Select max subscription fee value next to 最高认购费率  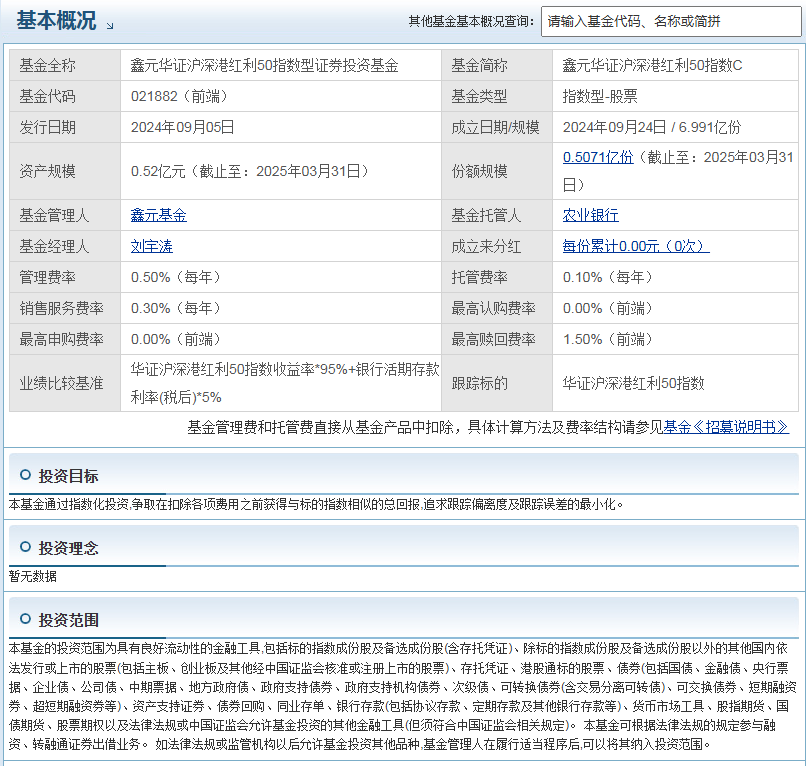coord(608,308)
